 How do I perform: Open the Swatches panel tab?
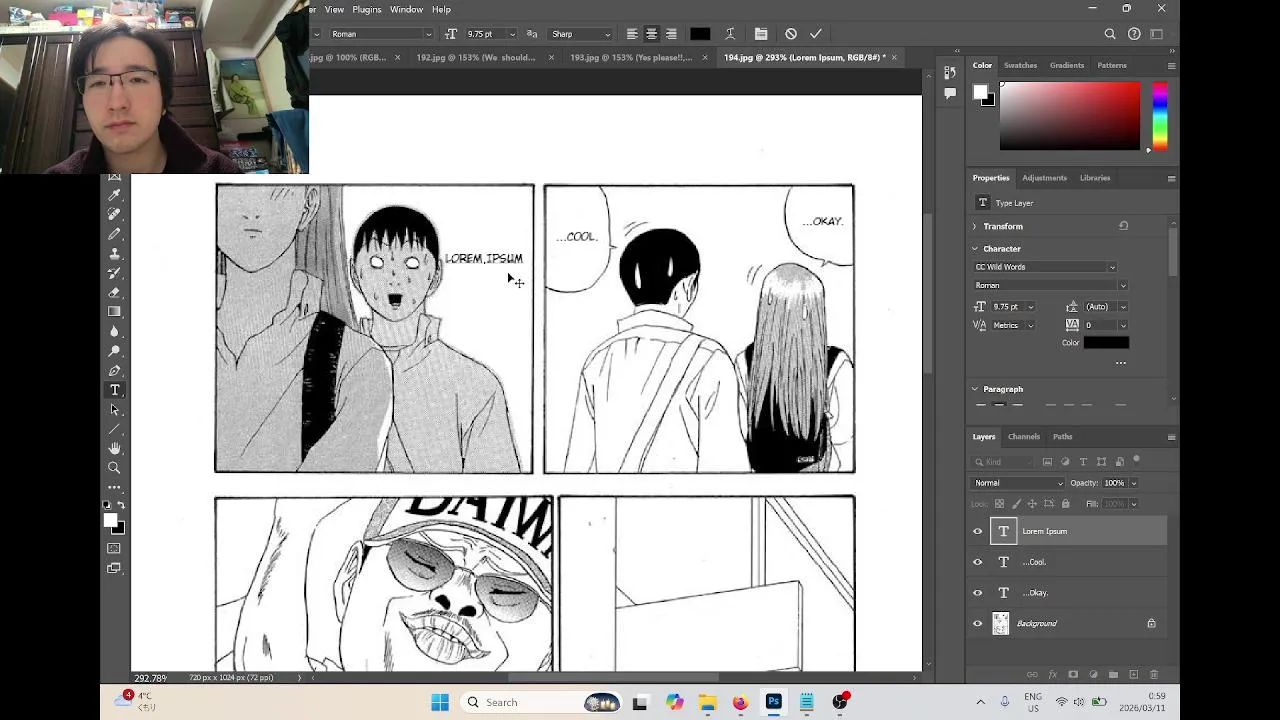coord(1020,65)
